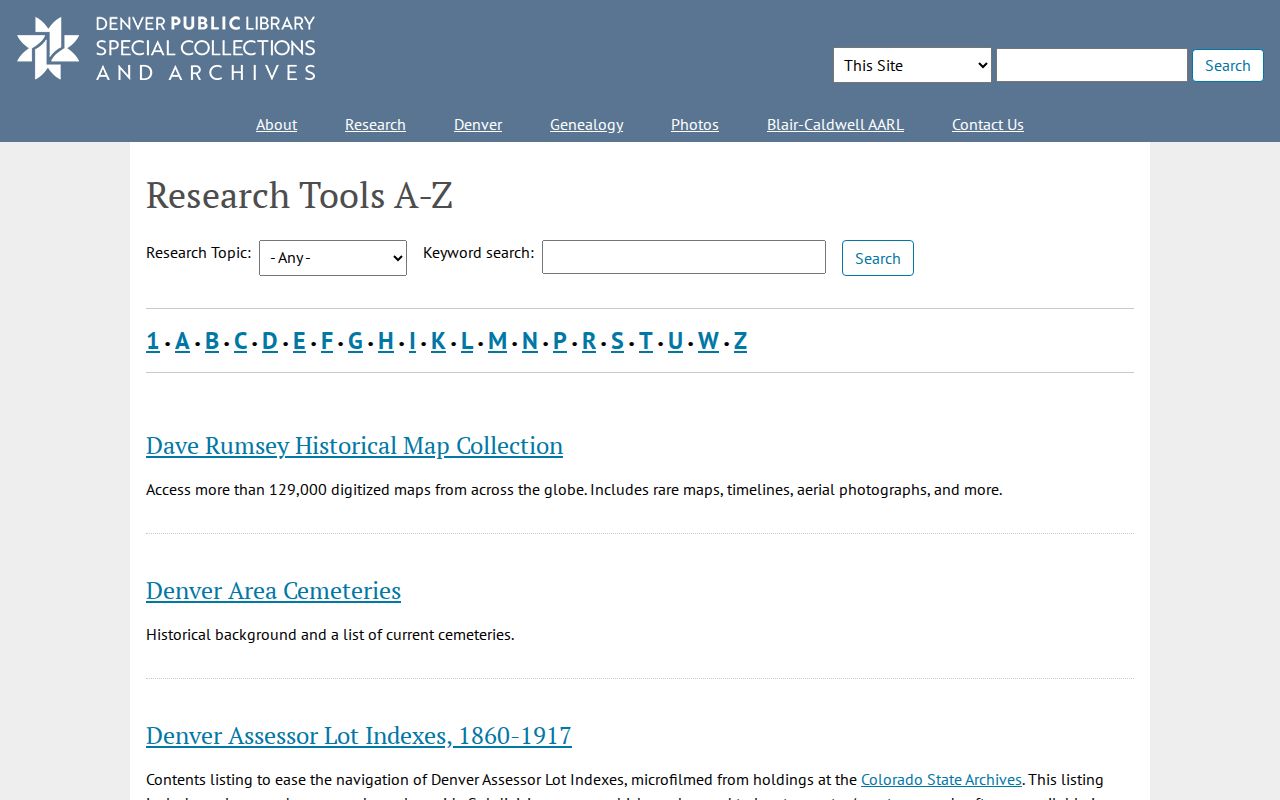
Task: Click the Denver Public Library logo
Action: (x=166, y=48)
